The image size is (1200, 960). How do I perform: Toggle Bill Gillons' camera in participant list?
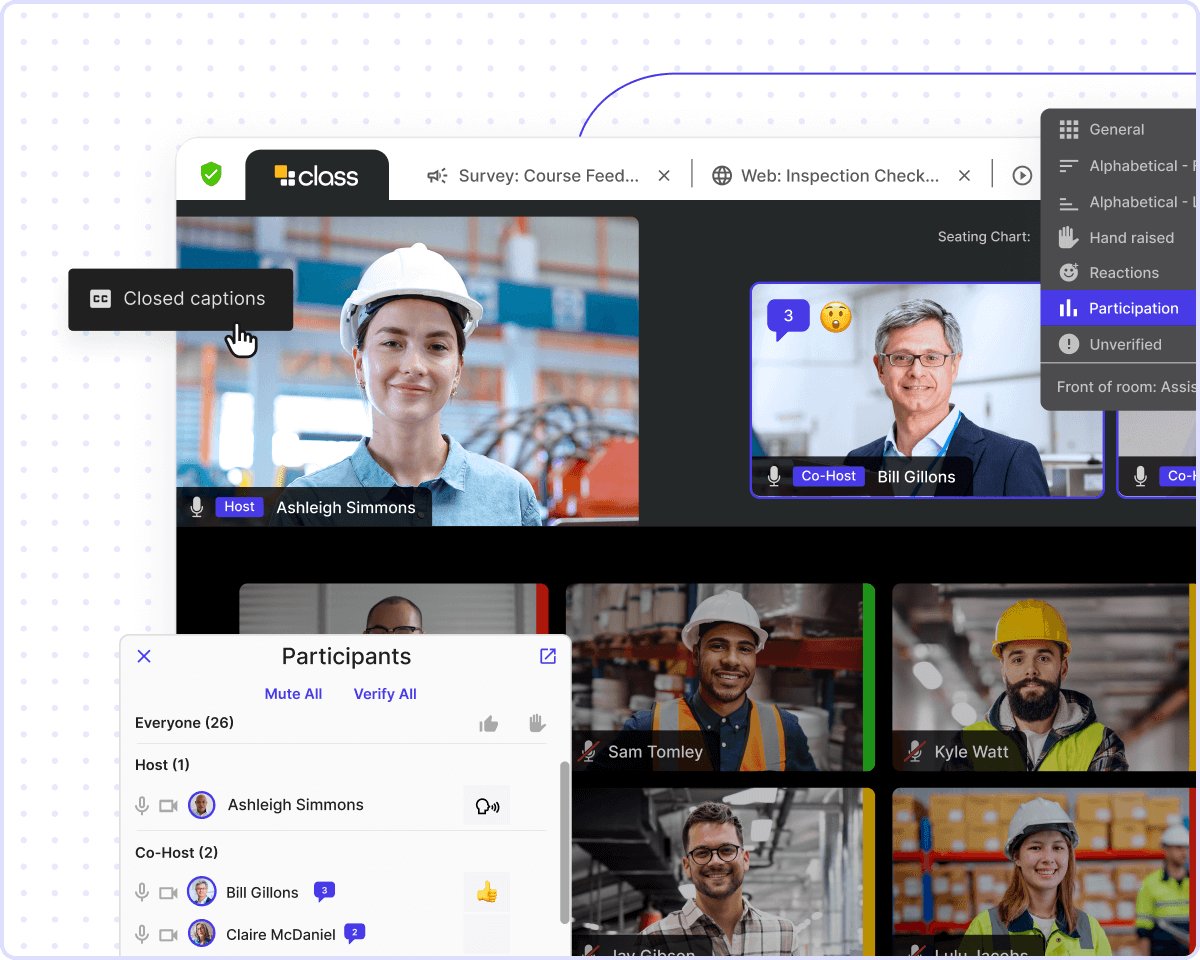(x=168, y=893)
